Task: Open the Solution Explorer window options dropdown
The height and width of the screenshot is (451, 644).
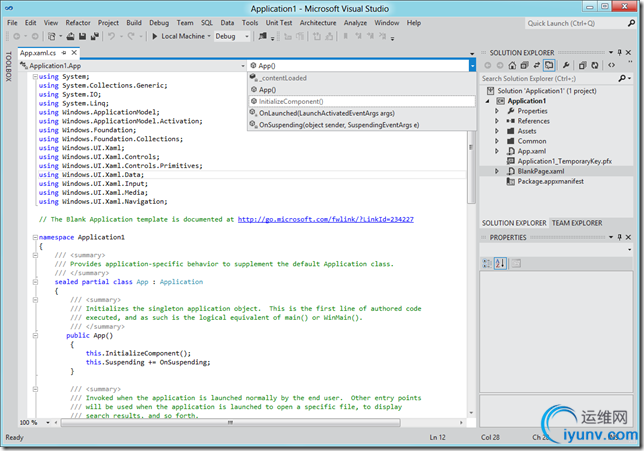Action: click(611, 53)
